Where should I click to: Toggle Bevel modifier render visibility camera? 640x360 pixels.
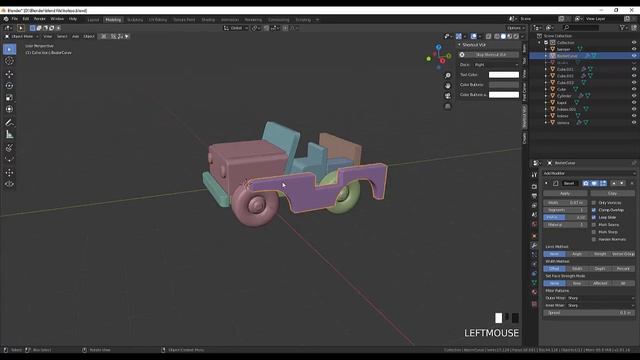586,183
